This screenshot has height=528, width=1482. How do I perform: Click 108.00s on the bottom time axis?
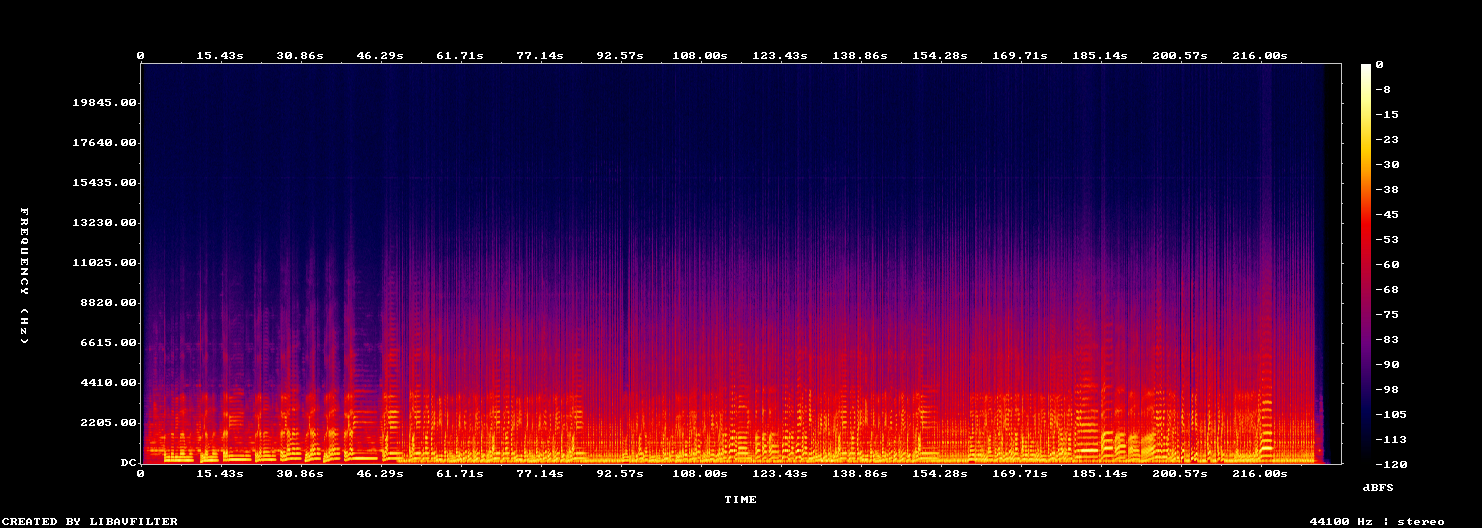pyautogui.click(x=700, y=473)
